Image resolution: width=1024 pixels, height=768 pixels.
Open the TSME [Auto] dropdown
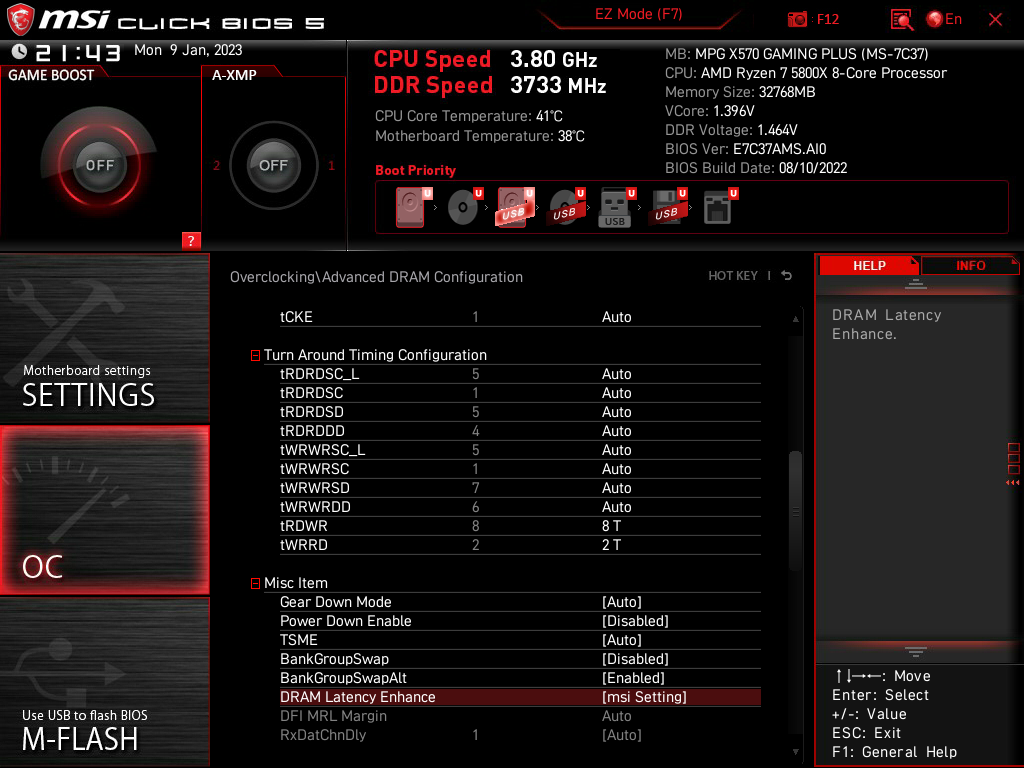pyautogui.click(x=622, y=640)
